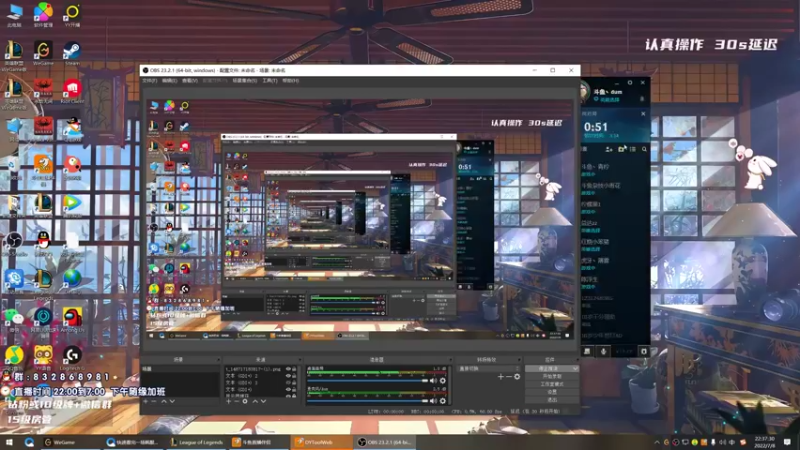Click the list view icon in the friends panel
This screenshot has width=800, height=450.
pyautogui.click(x=633, y=149)
